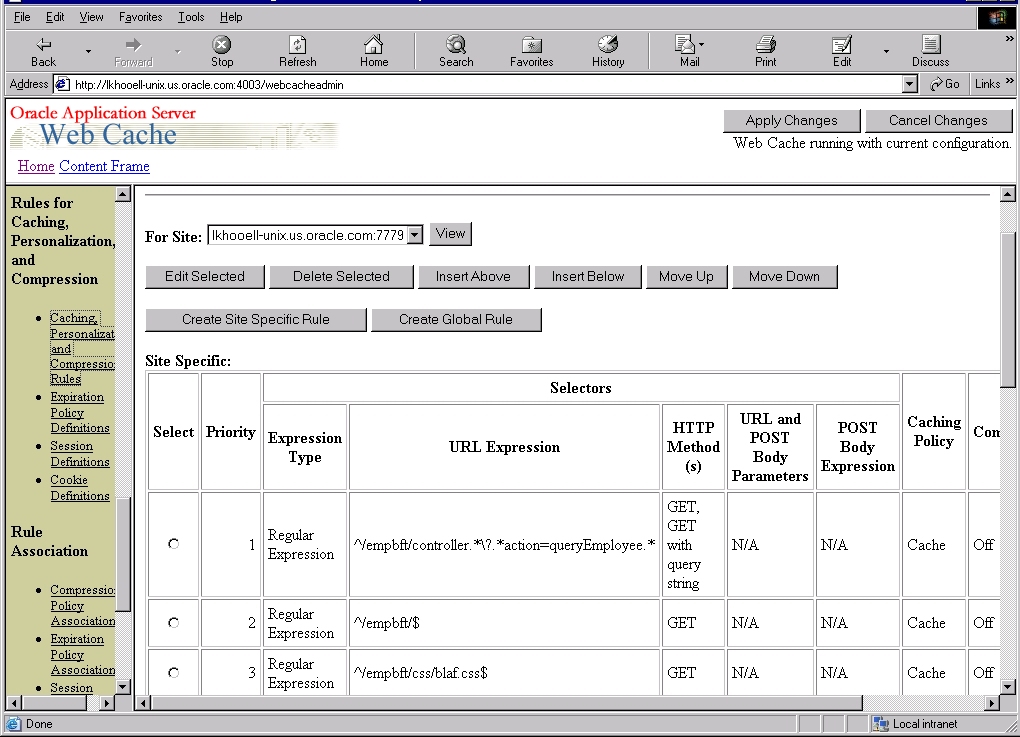Click the sidebar scroll down arrow
The image size is (1020, 737).
tap(122, 687)
